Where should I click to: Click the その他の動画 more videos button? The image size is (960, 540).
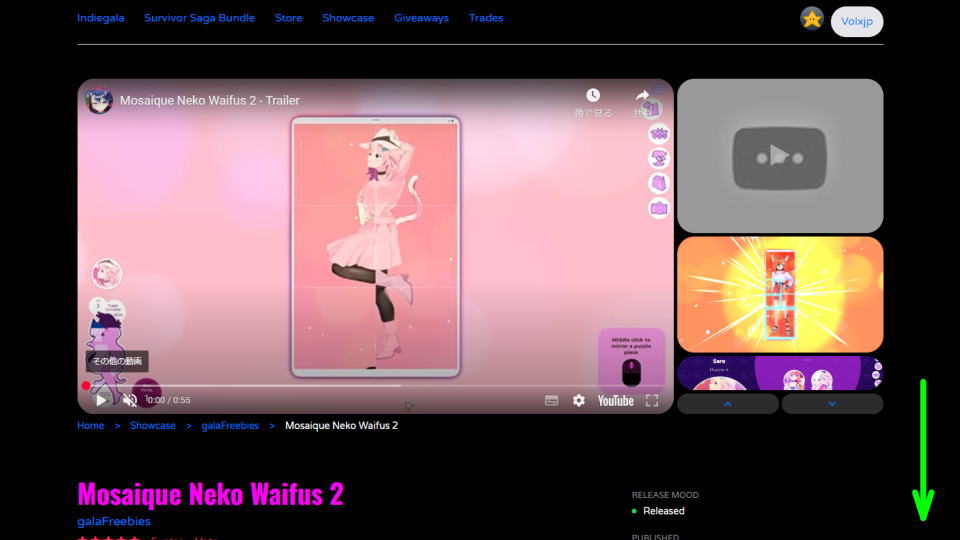click(x=117, y=361)
